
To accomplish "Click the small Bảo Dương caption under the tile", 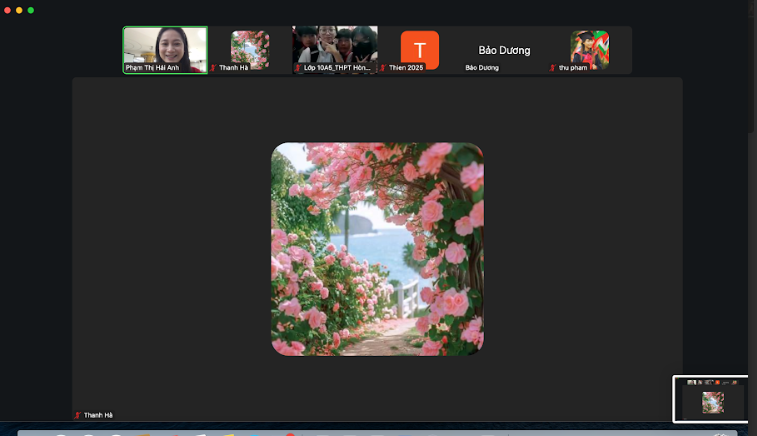I will pyautogui.click(x=482, y=68).
